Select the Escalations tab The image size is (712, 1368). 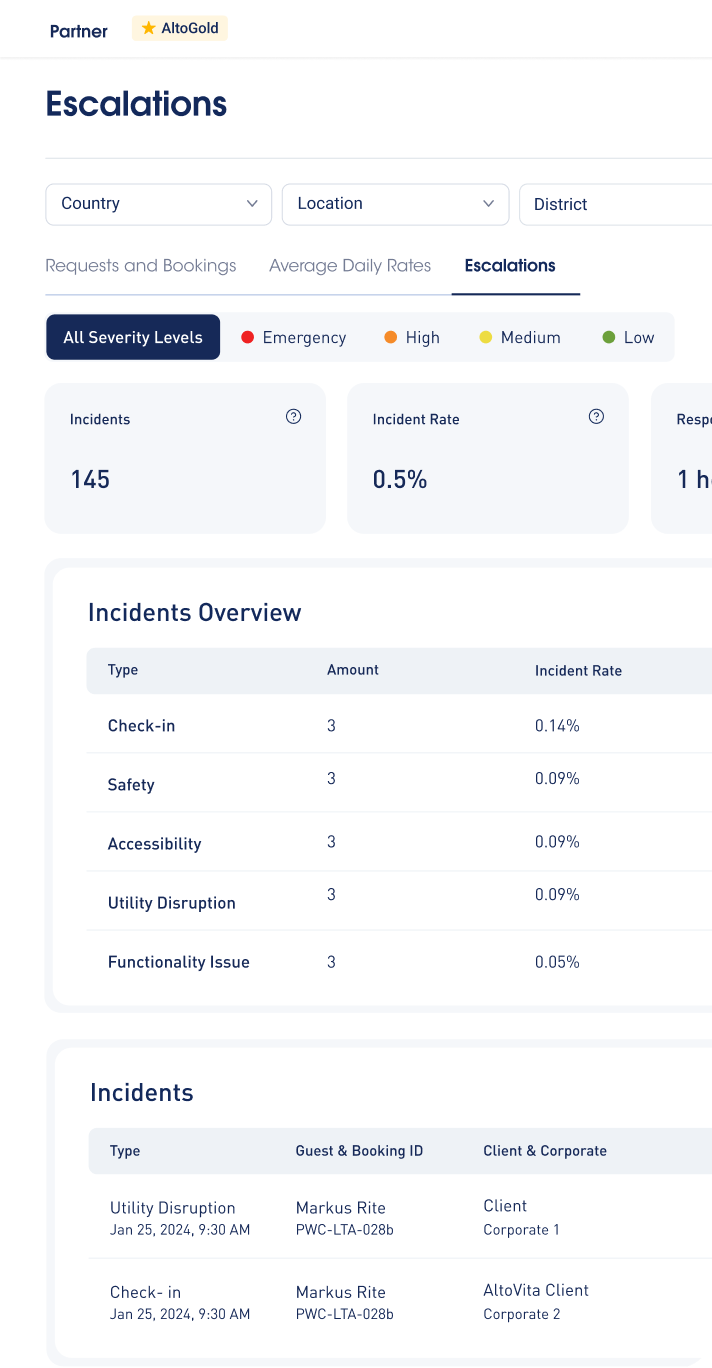[510, 266]
